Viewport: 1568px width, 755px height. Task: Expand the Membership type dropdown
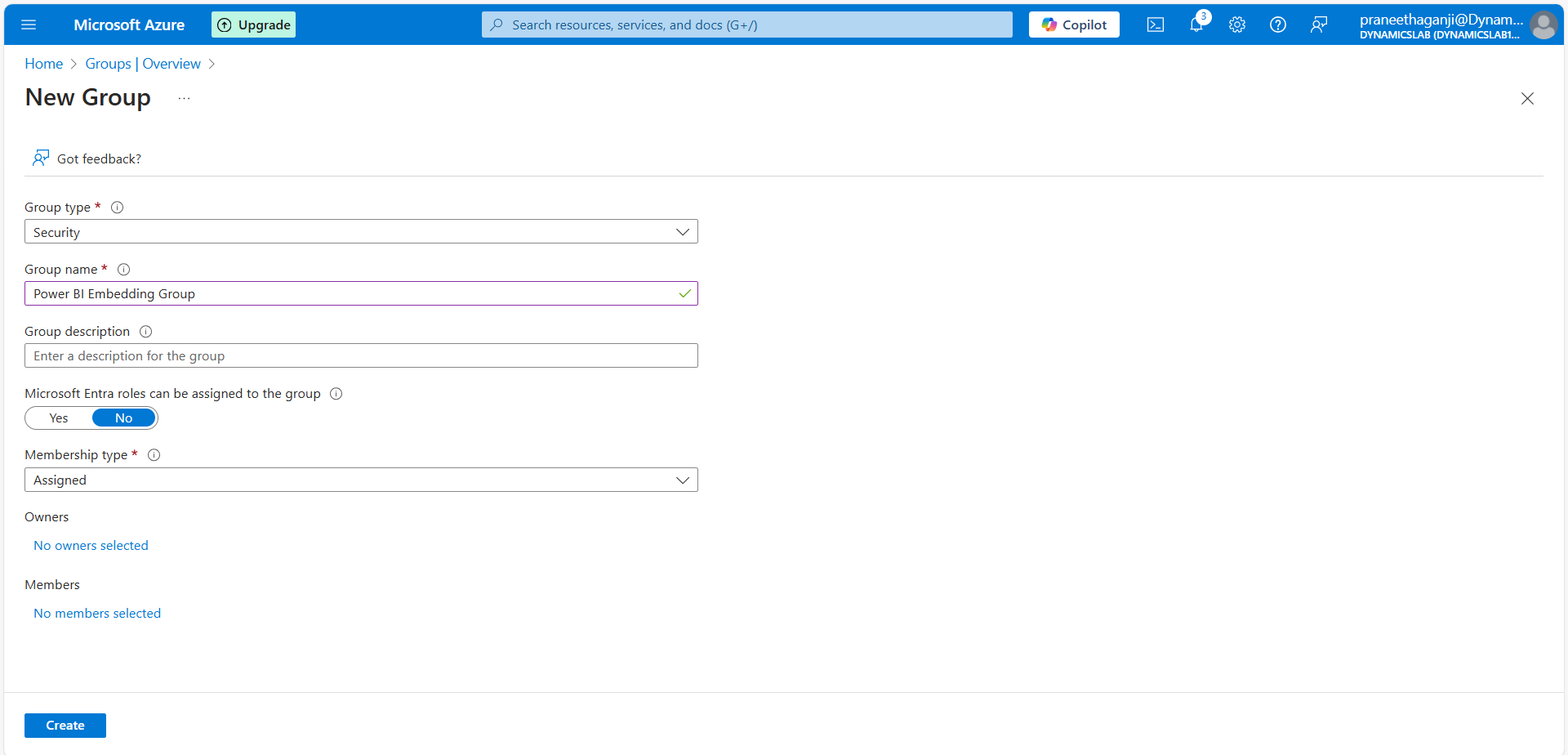(361, 480)
